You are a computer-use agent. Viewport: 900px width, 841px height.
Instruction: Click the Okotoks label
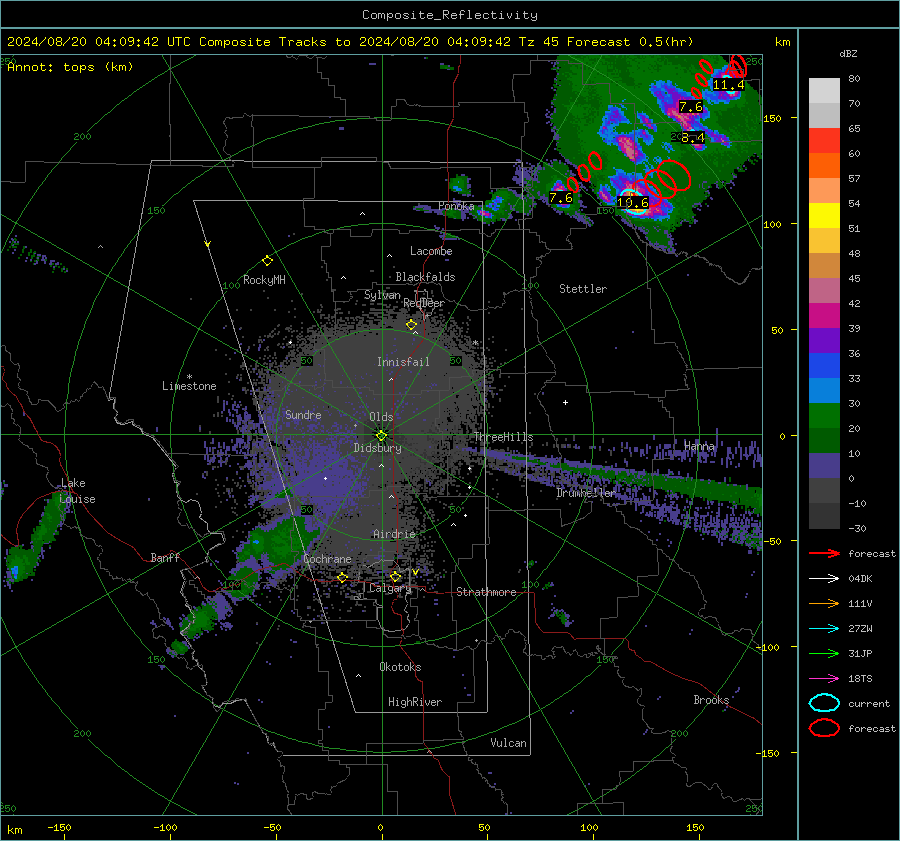400,667
